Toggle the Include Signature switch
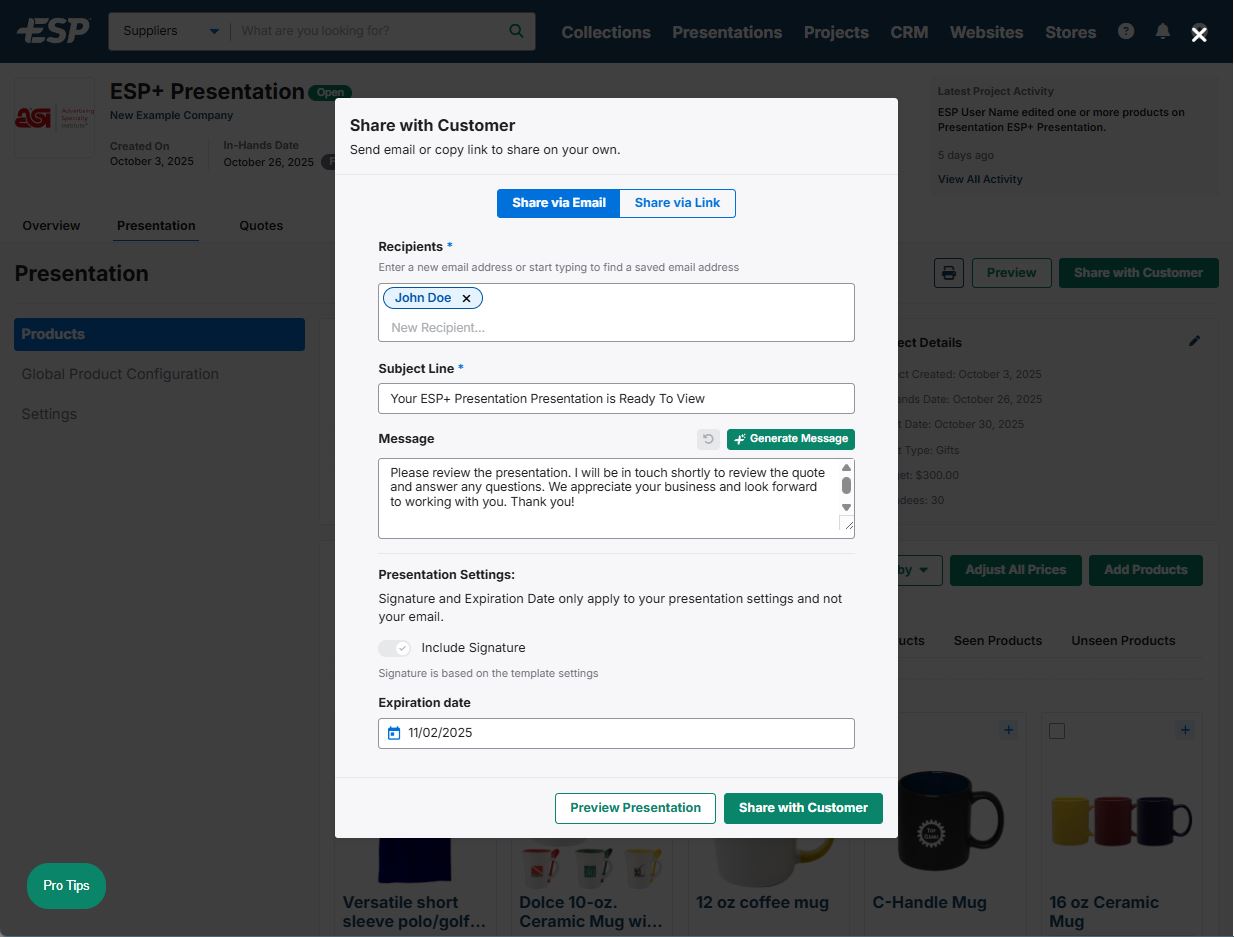This screenshot has height=937, width=1234. pos(395,648)
